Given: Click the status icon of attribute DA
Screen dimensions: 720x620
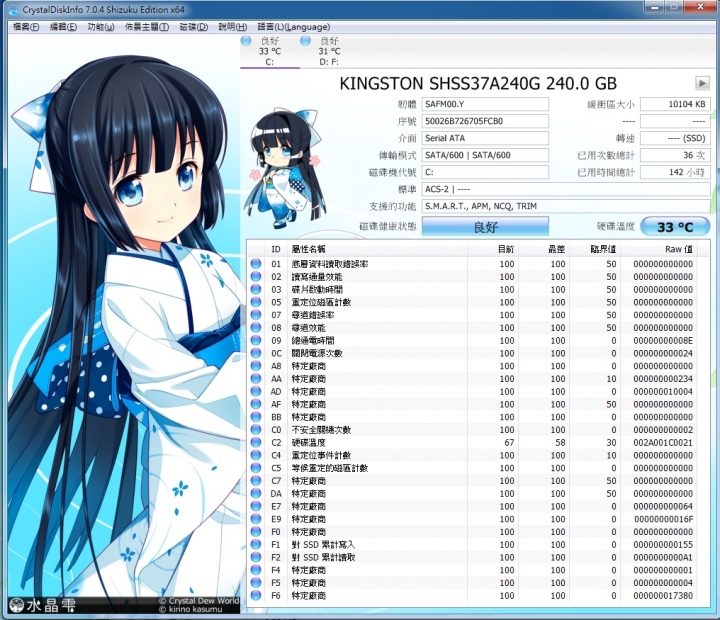Looking at the screenshot, I should 256,494.
